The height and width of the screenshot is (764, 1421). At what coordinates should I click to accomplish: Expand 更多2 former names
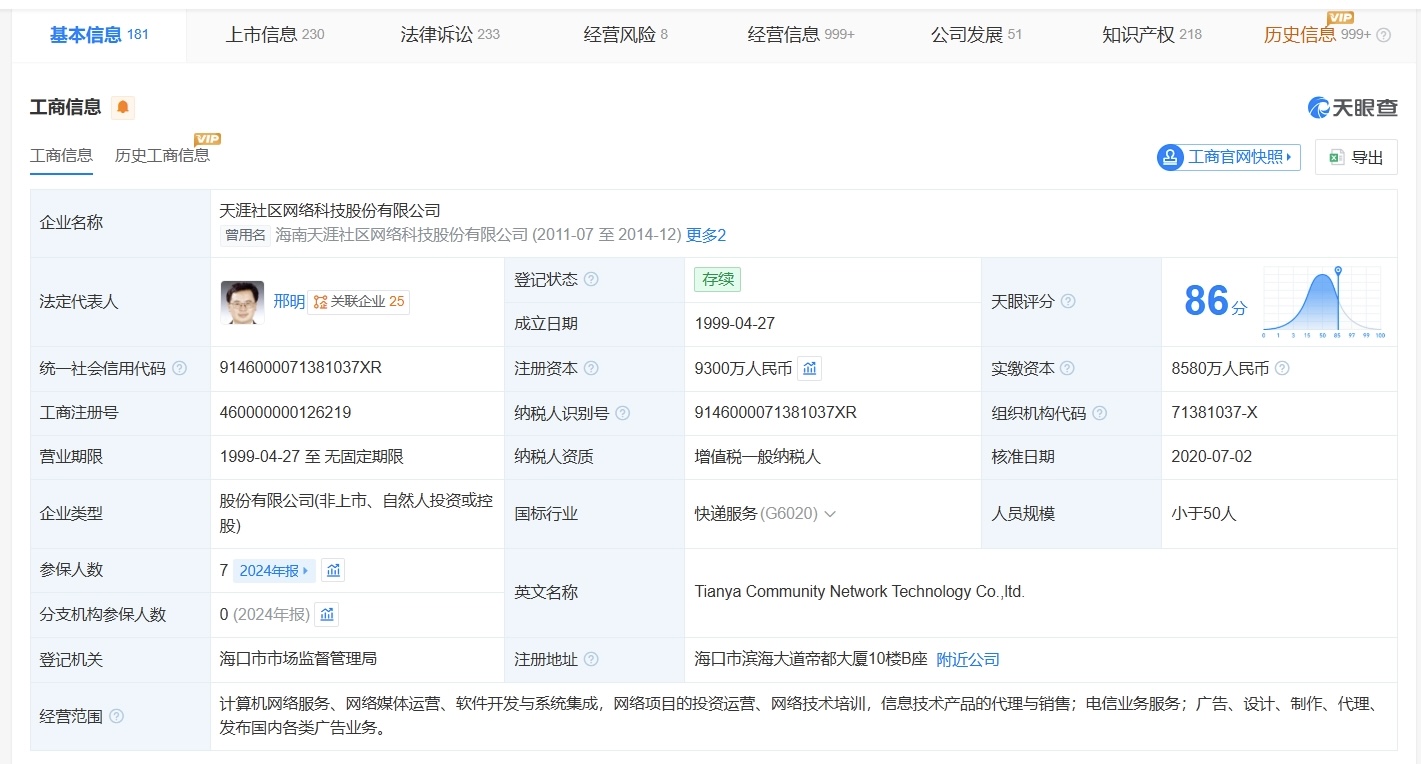706,235
